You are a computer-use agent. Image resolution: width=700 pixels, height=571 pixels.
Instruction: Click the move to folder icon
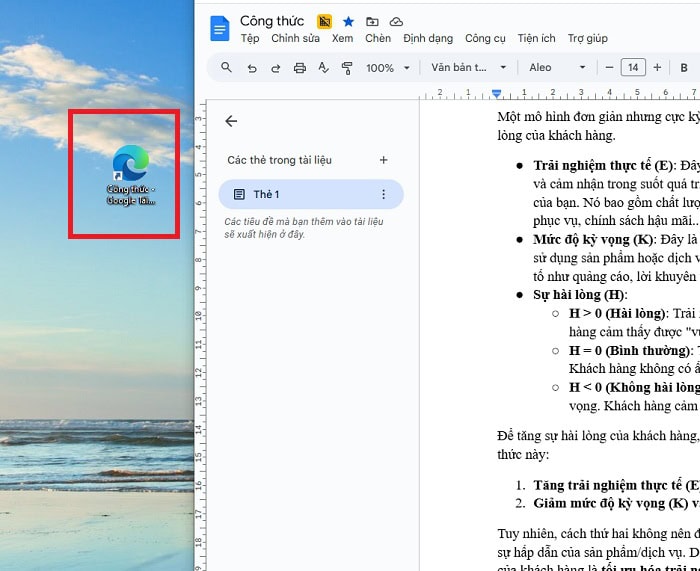[372, 21]
